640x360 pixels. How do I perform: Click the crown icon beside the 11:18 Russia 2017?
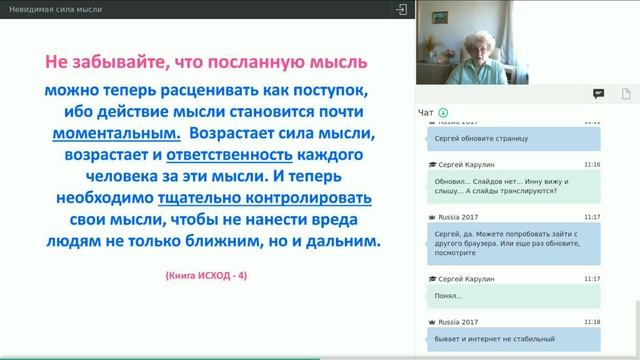(x=432, y=322)
